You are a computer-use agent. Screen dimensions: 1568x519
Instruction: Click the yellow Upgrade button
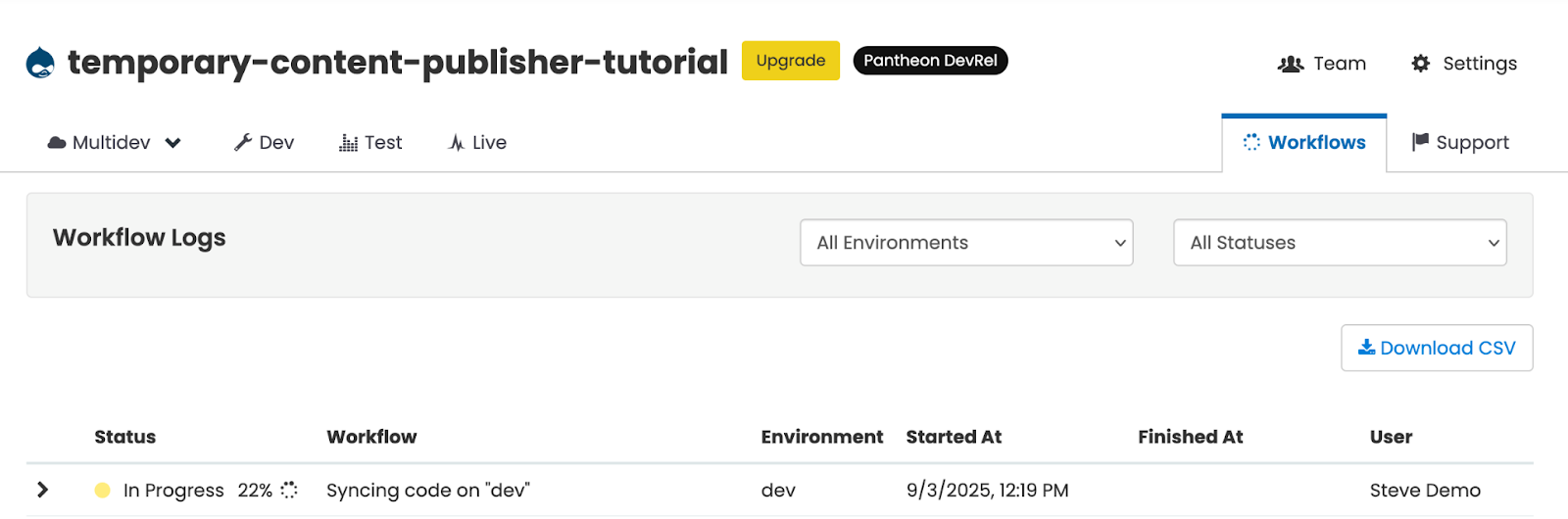click(790, 61)
